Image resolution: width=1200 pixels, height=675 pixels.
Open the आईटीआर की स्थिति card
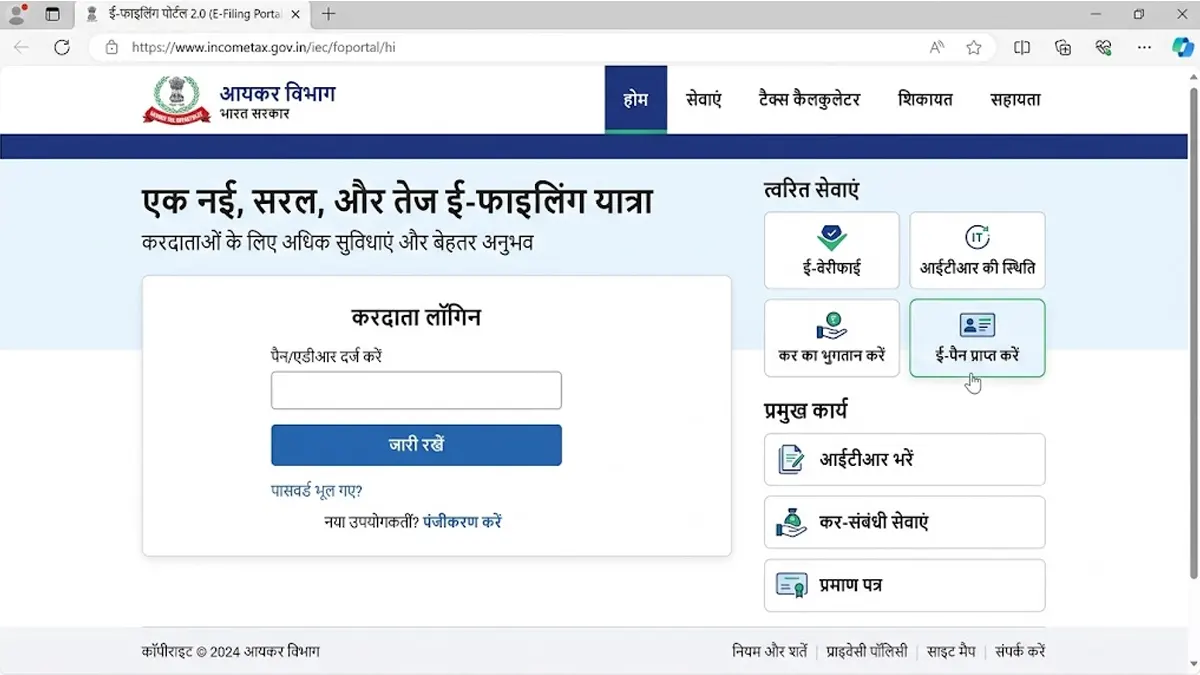[978, 251]
